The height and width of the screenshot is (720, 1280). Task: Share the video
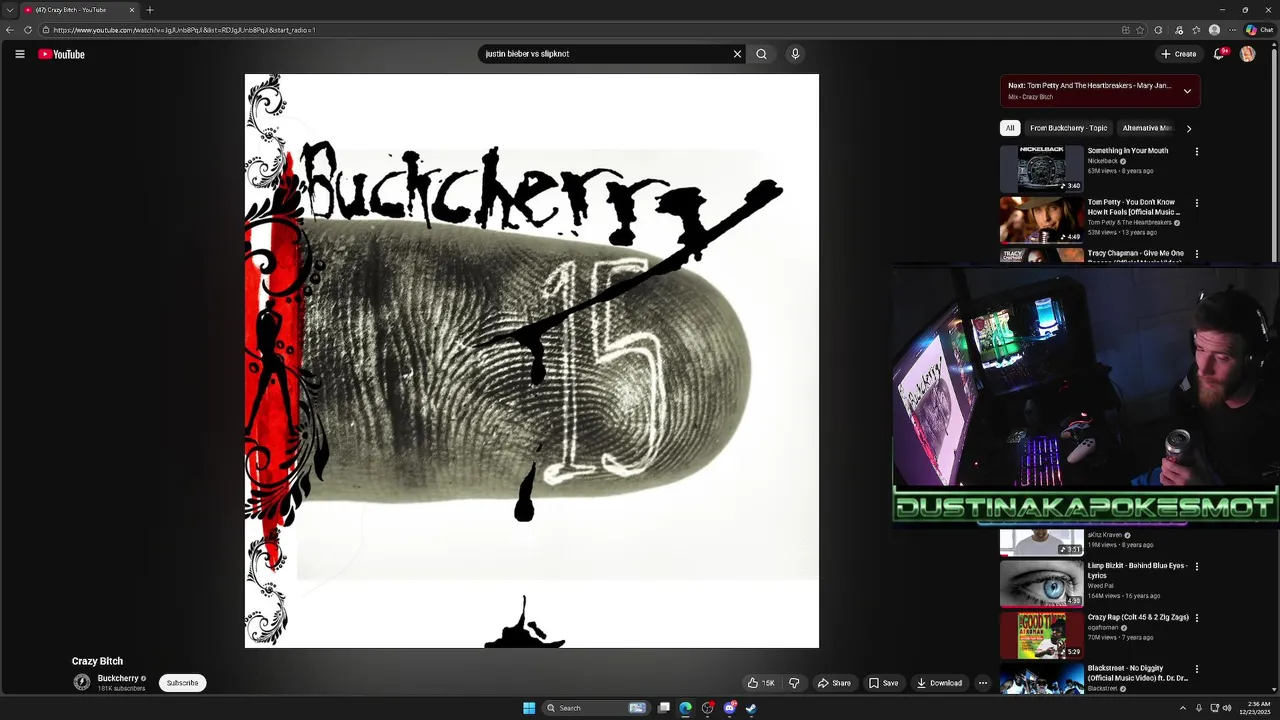click(x=834, y=683)
